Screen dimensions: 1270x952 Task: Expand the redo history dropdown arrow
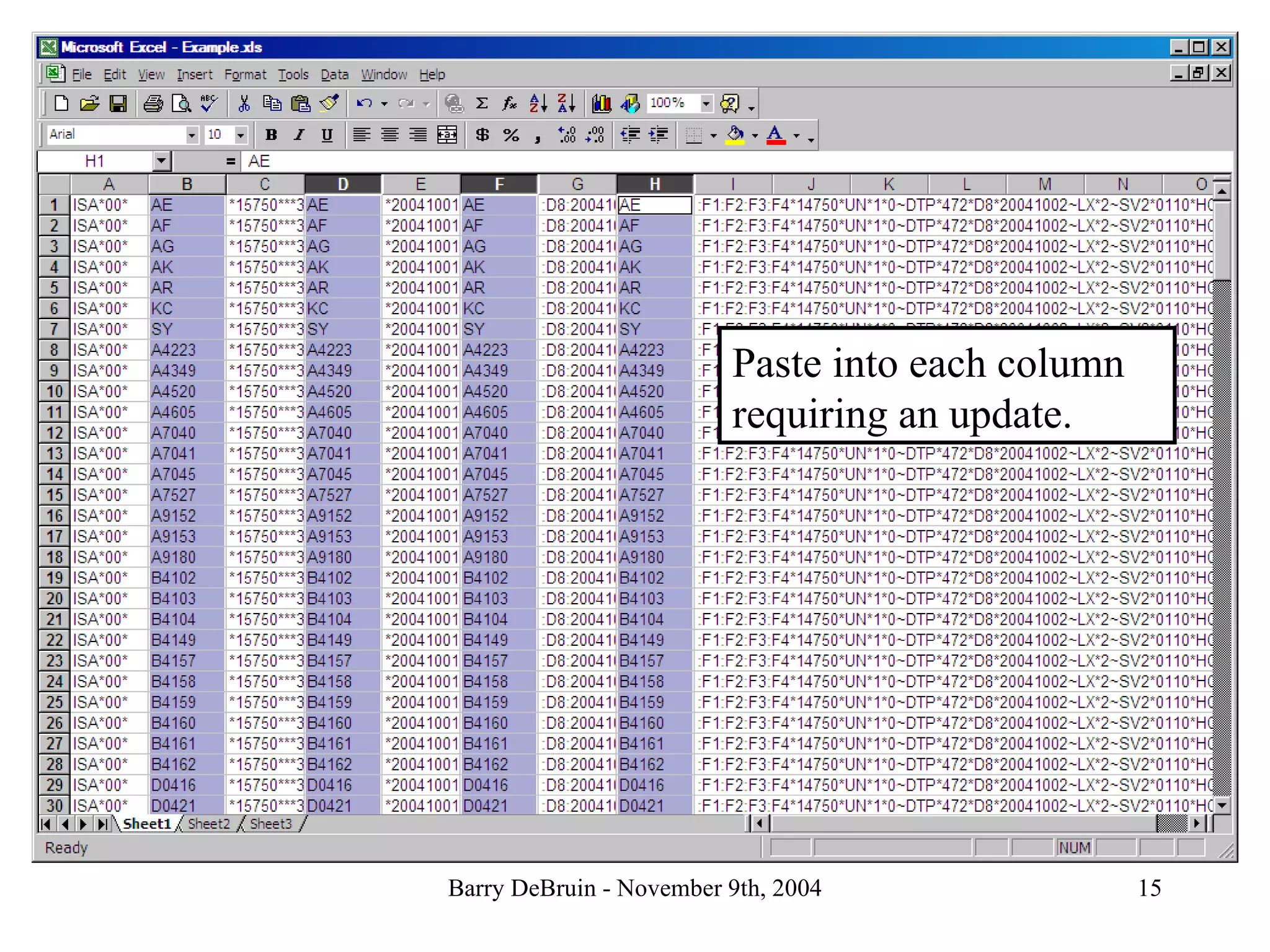[426, 104]
